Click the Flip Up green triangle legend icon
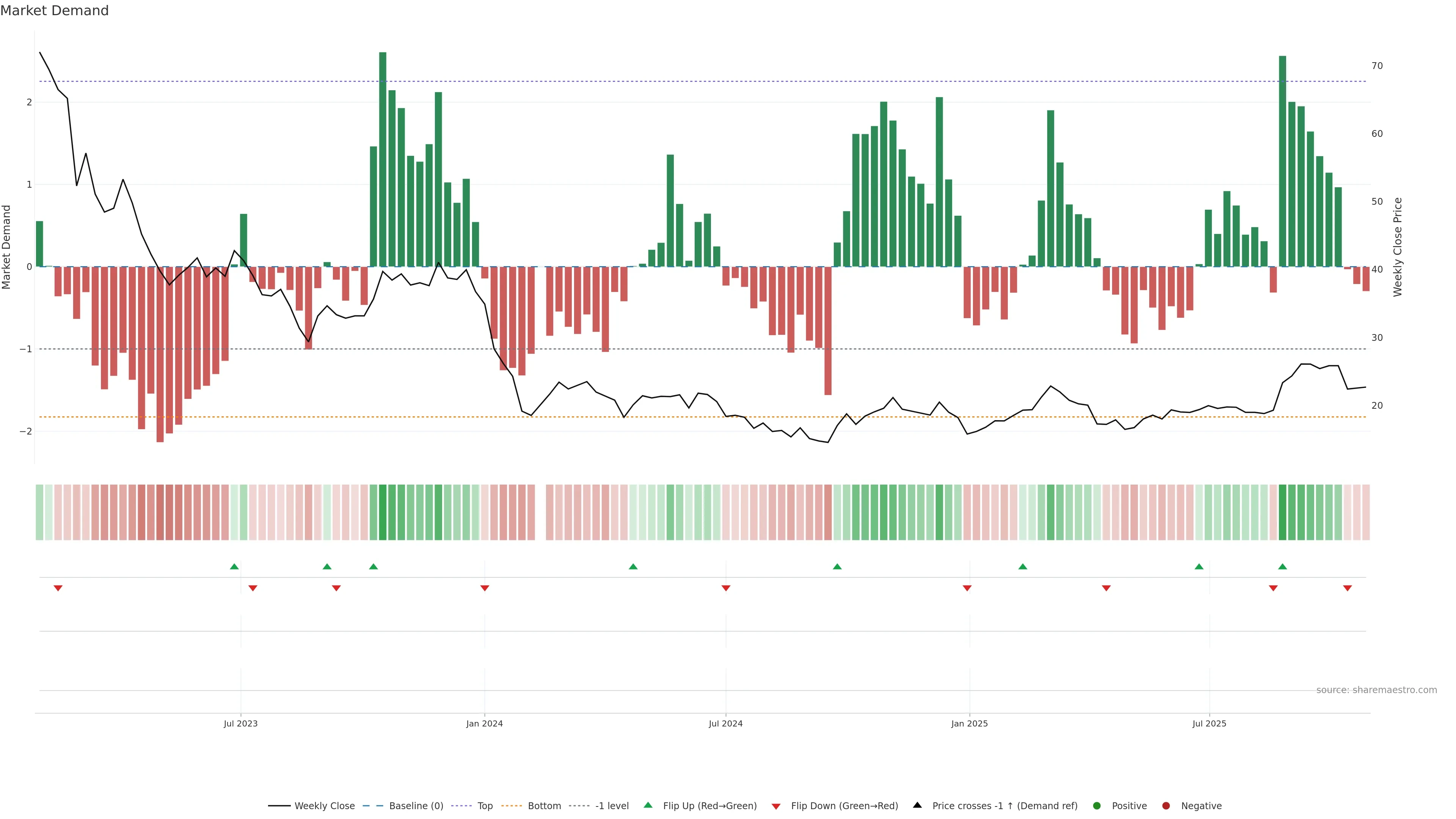The image size is (1456, 819). pyautogui.click(x=648, y=805)
